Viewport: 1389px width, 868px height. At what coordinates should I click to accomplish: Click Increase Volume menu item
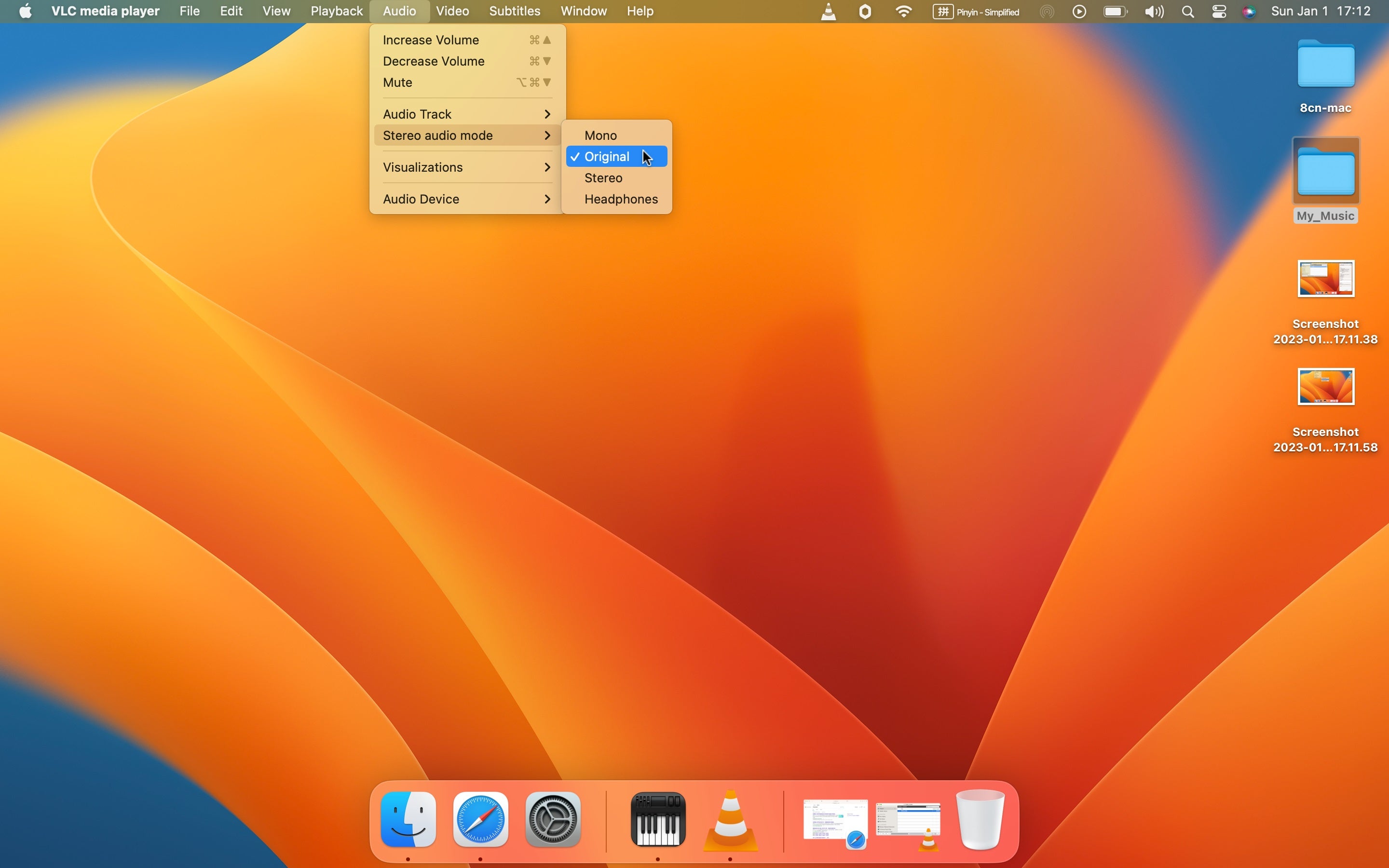click(431, 40)
